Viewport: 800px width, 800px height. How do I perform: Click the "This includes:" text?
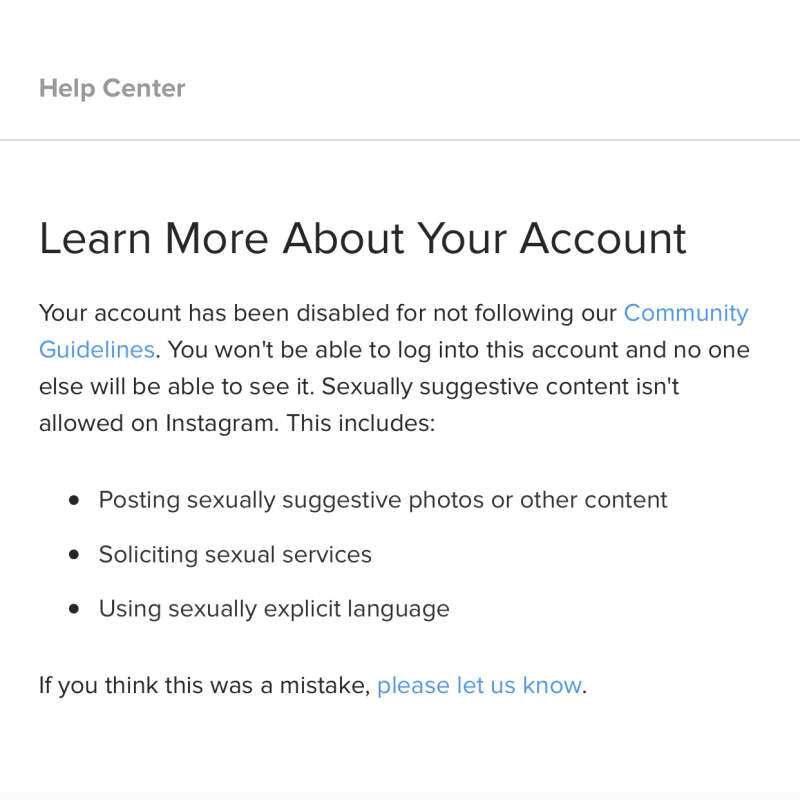point(361,423)
